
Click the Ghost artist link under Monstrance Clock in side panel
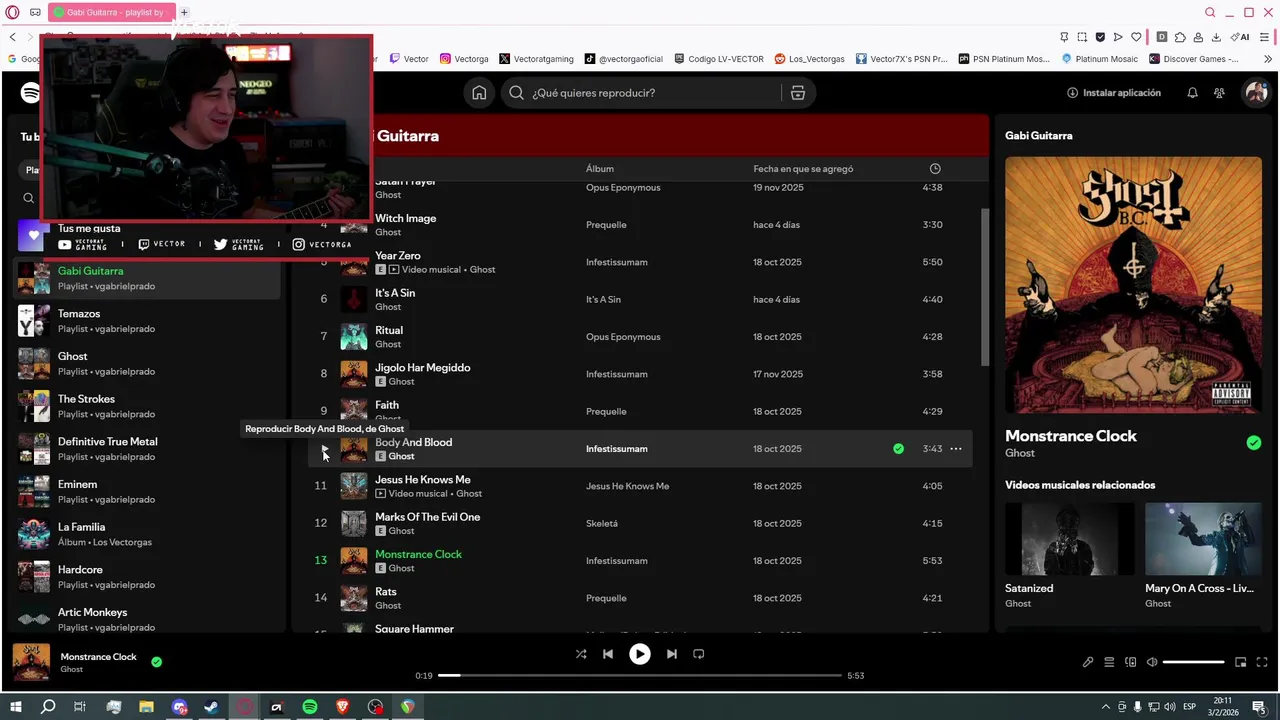coord(1020,453)
